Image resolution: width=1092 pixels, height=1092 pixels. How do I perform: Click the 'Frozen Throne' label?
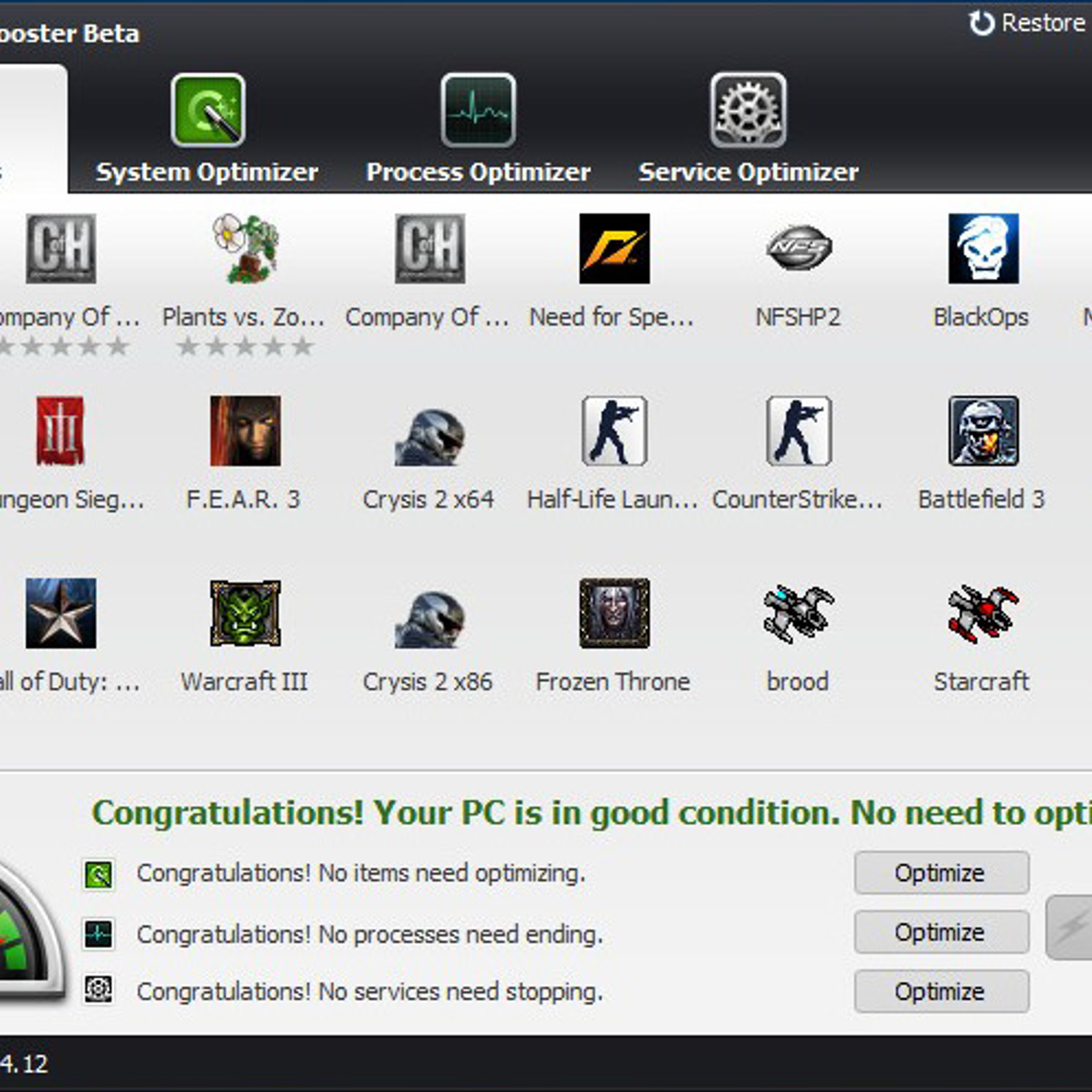613,682
